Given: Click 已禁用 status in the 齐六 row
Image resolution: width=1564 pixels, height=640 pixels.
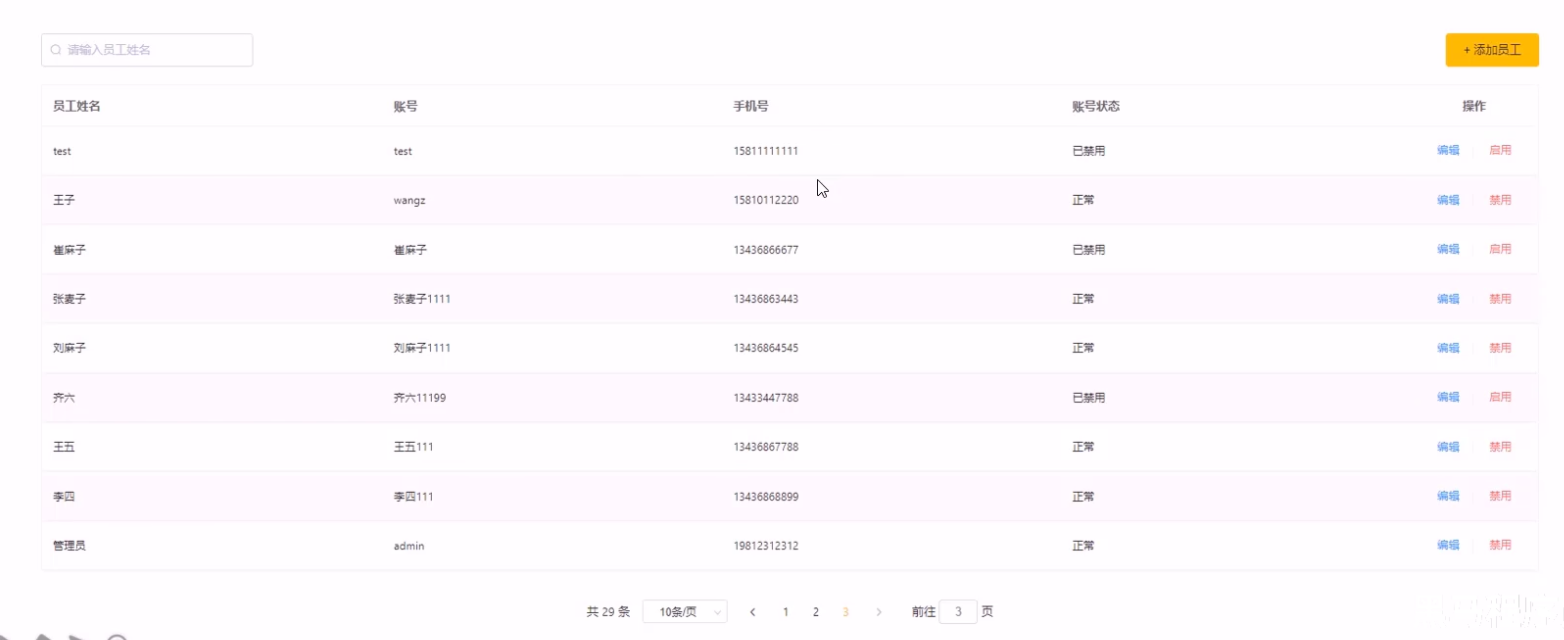Looking at the screenshot, I should click(1088, 397).
